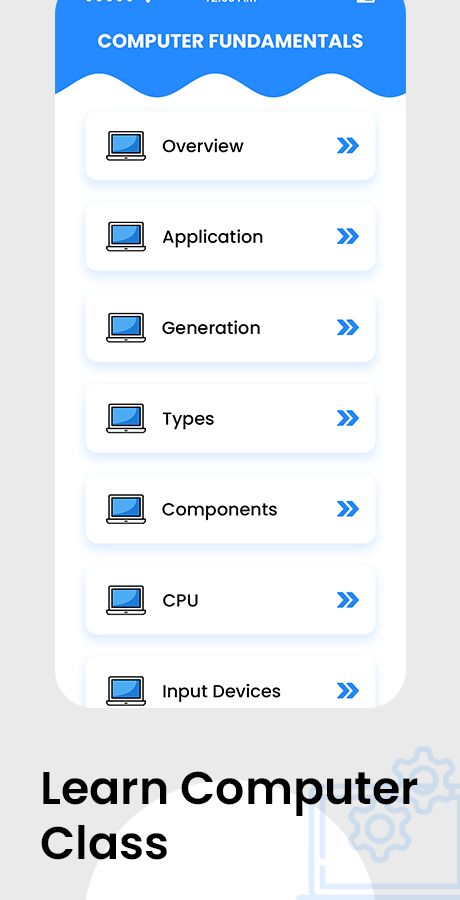The image size is (460, 900).
Task: Click the laptop icon next to Types
Action: [126, 418]
